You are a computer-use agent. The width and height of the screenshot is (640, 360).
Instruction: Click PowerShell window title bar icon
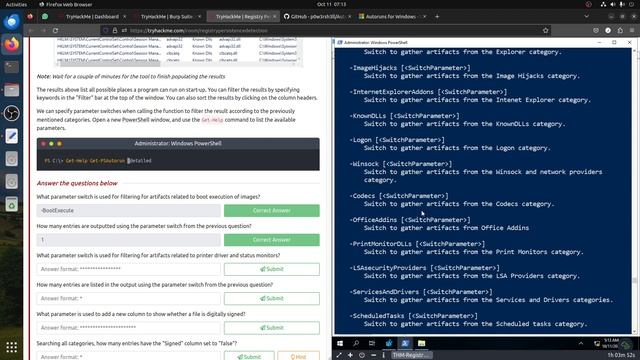point(339,42)
